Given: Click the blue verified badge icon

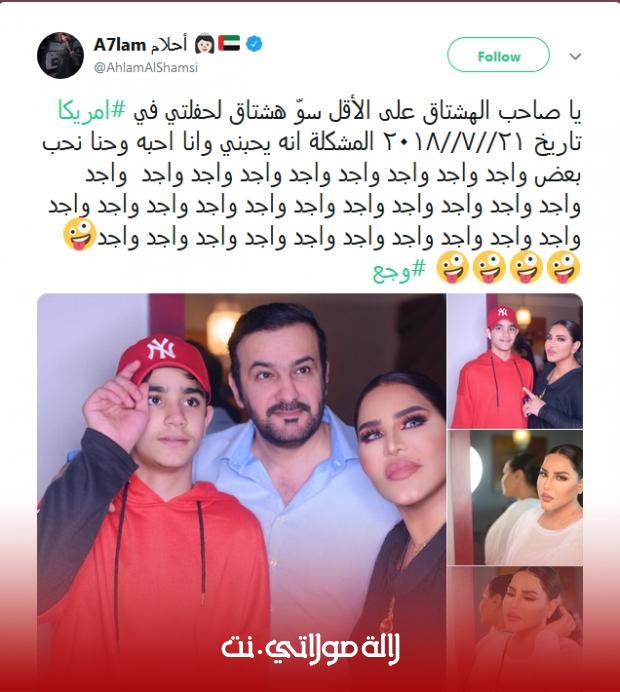Looking at the screenshot, I should pos(254,44).
